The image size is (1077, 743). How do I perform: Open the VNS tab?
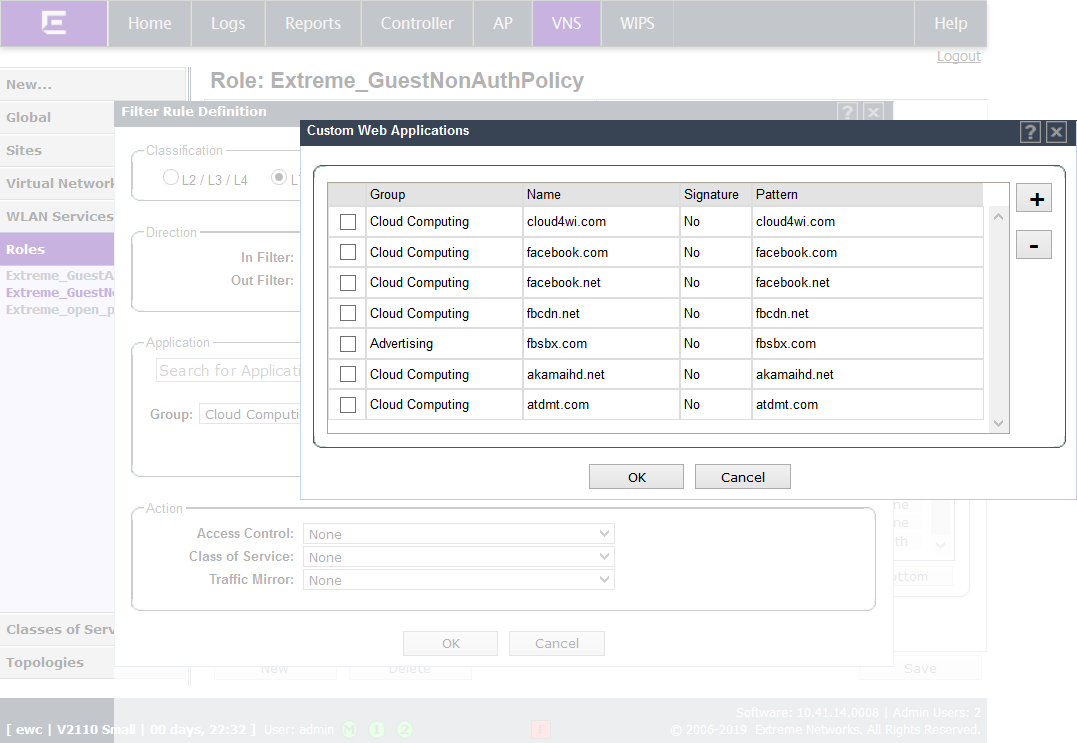(567, 23)
